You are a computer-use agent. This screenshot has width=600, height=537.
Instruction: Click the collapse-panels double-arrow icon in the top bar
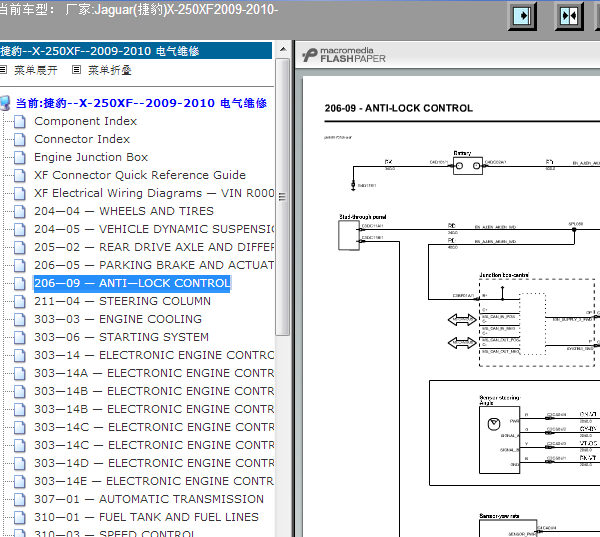(x=569, y=16)
